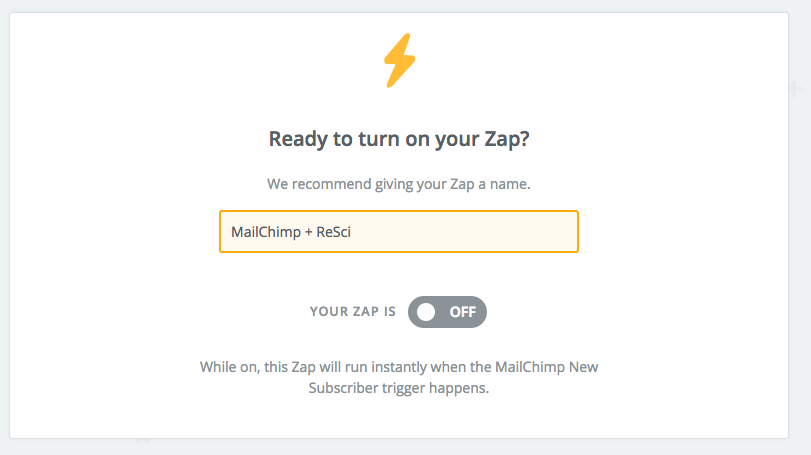Click the white knob of the Zap toggle
The width and height of the screenshot is (811, 455).
click(426, 312)
